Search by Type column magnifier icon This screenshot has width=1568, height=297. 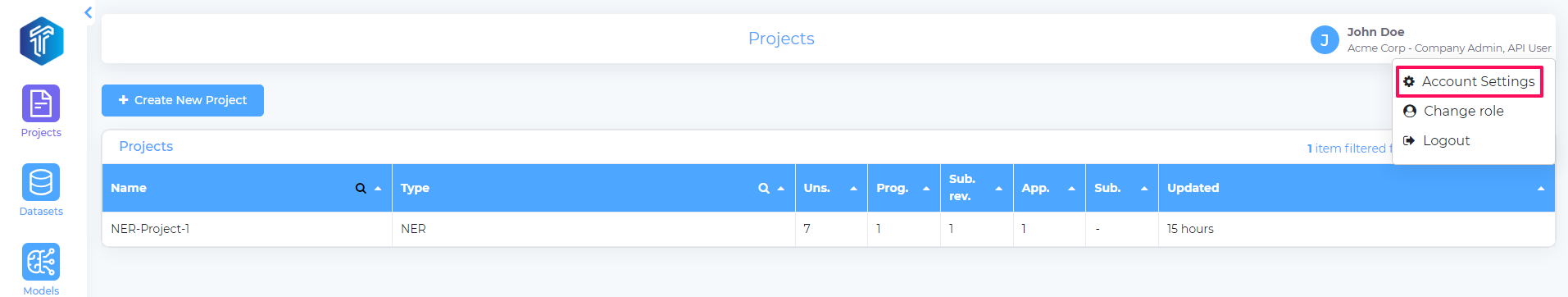click(x=764, y=188)
